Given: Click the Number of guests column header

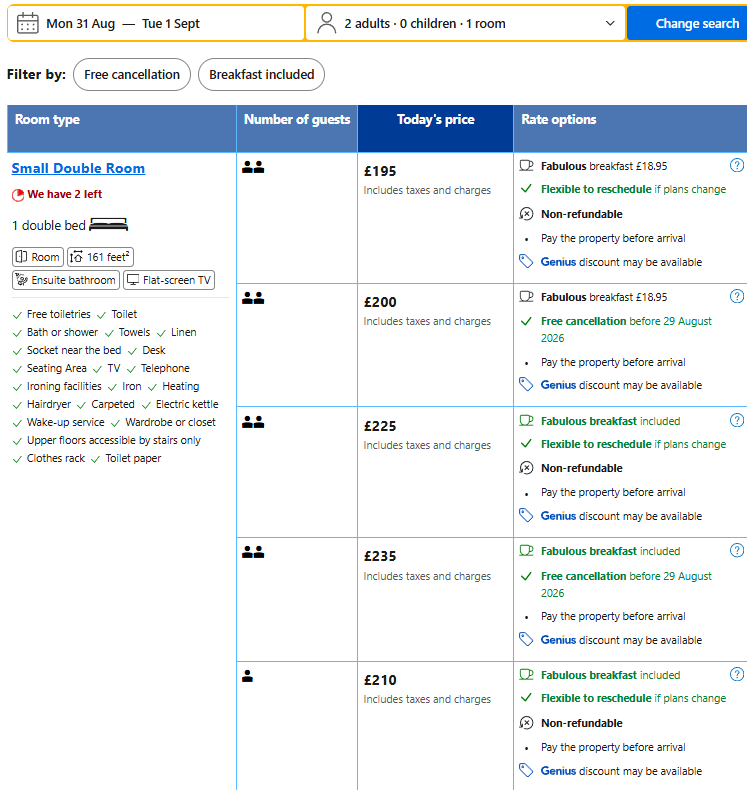Looking at the screenshot, I should point(297,128).
